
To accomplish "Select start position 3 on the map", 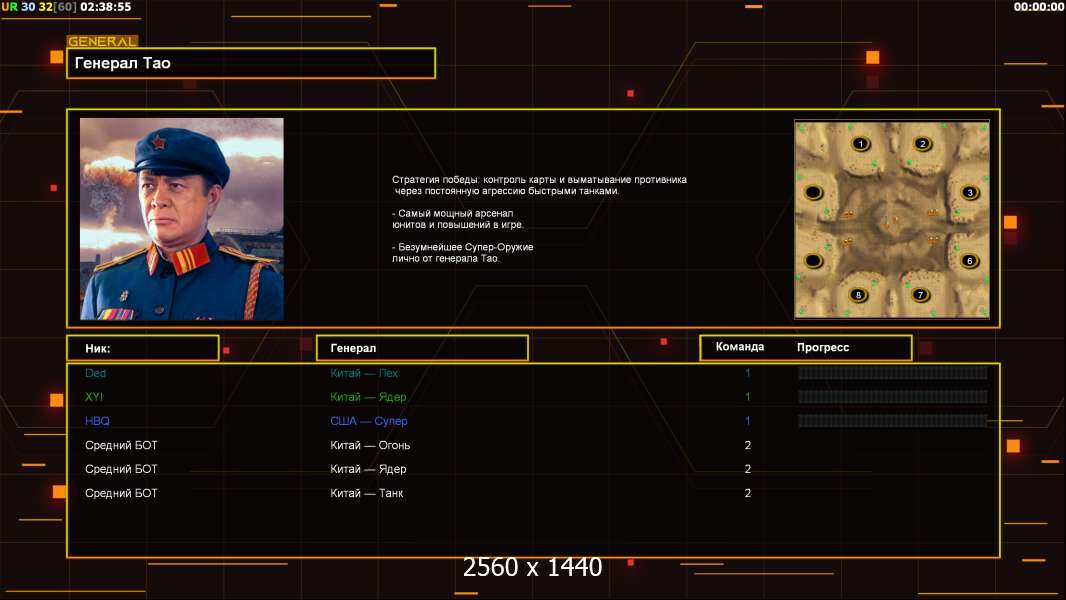I will point(969,192).
